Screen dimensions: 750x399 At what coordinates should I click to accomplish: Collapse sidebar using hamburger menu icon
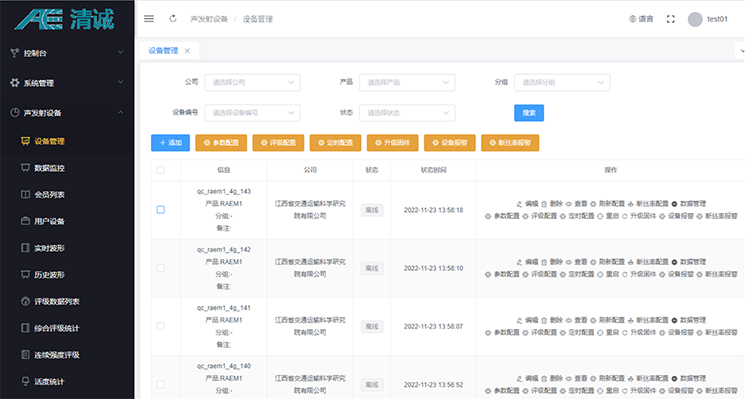pyautogui.click(x=149, y=19)
